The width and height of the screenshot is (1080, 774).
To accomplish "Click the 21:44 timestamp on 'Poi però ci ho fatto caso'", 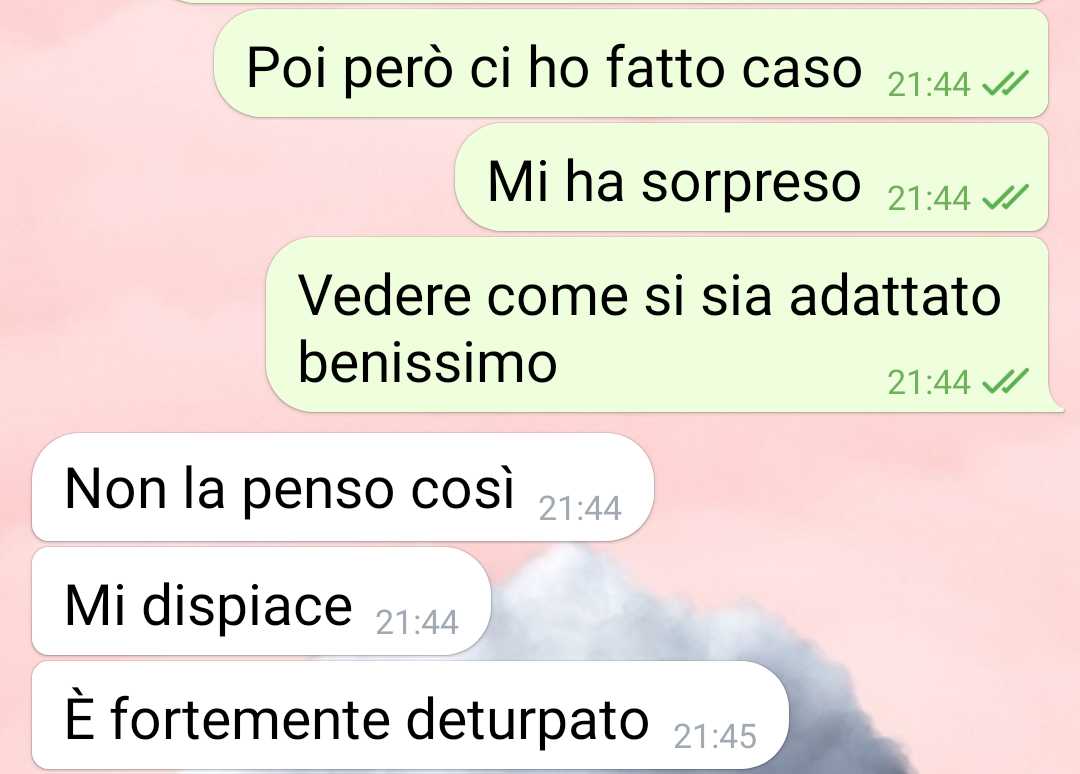I will click(x=928, y=85).
